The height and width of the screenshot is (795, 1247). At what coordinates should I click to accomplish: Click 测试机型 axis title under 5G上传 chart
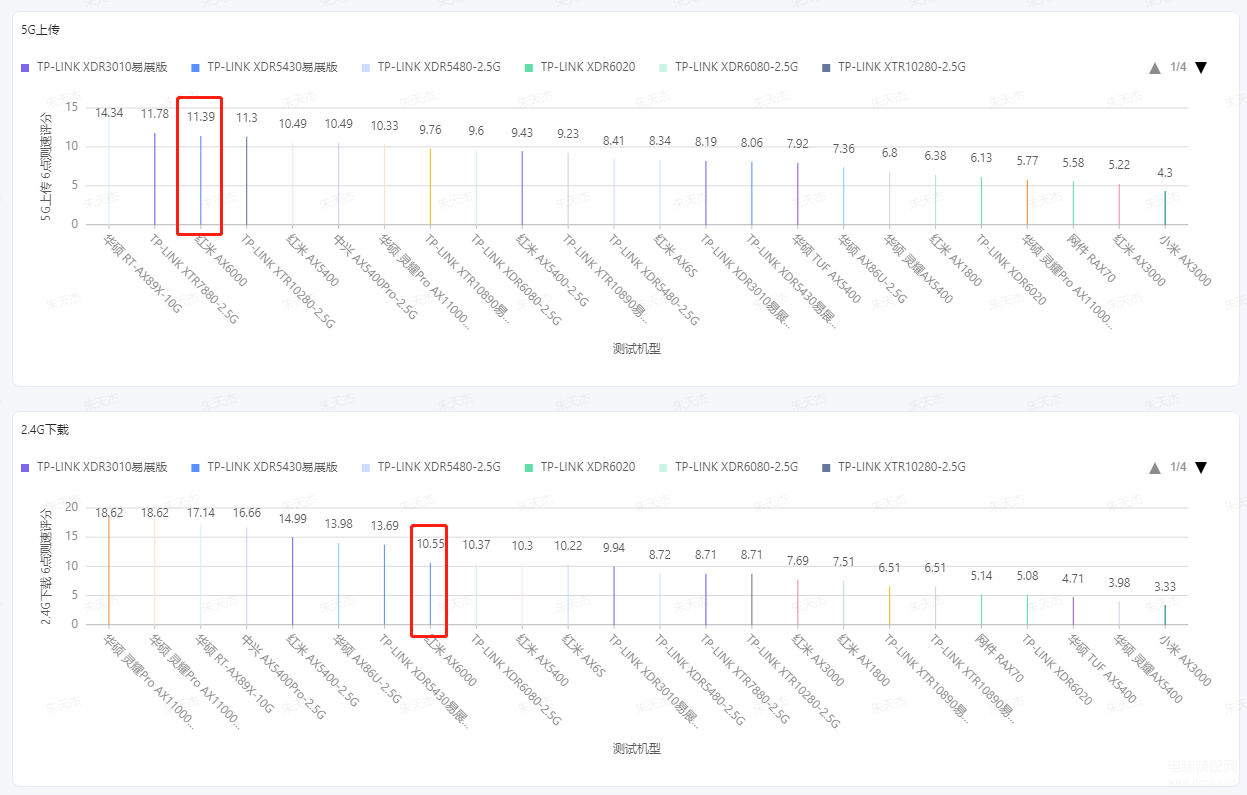tap(637, 349)
